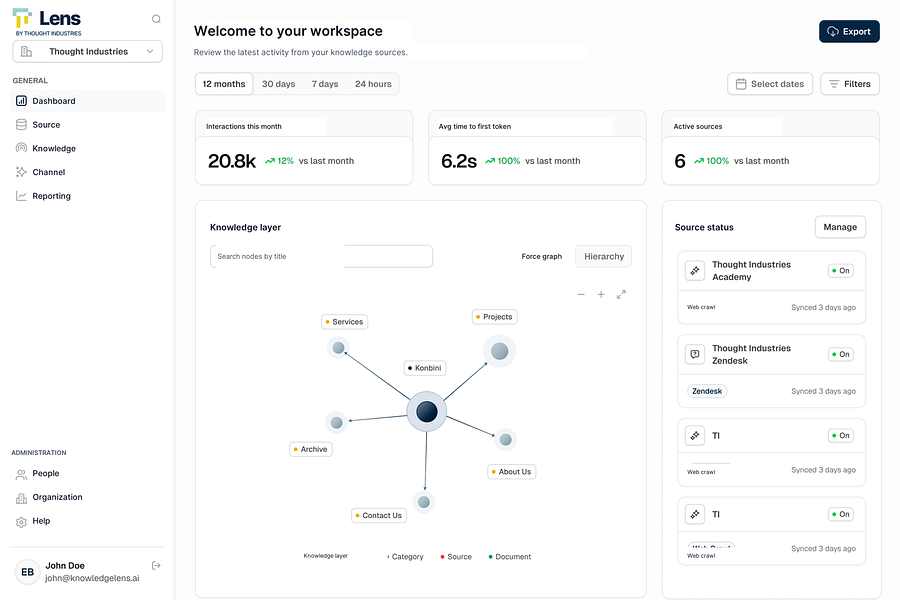Click the Contact Us node label
The height and width of the screenshot is (600, 900).
tap(379, 516)
